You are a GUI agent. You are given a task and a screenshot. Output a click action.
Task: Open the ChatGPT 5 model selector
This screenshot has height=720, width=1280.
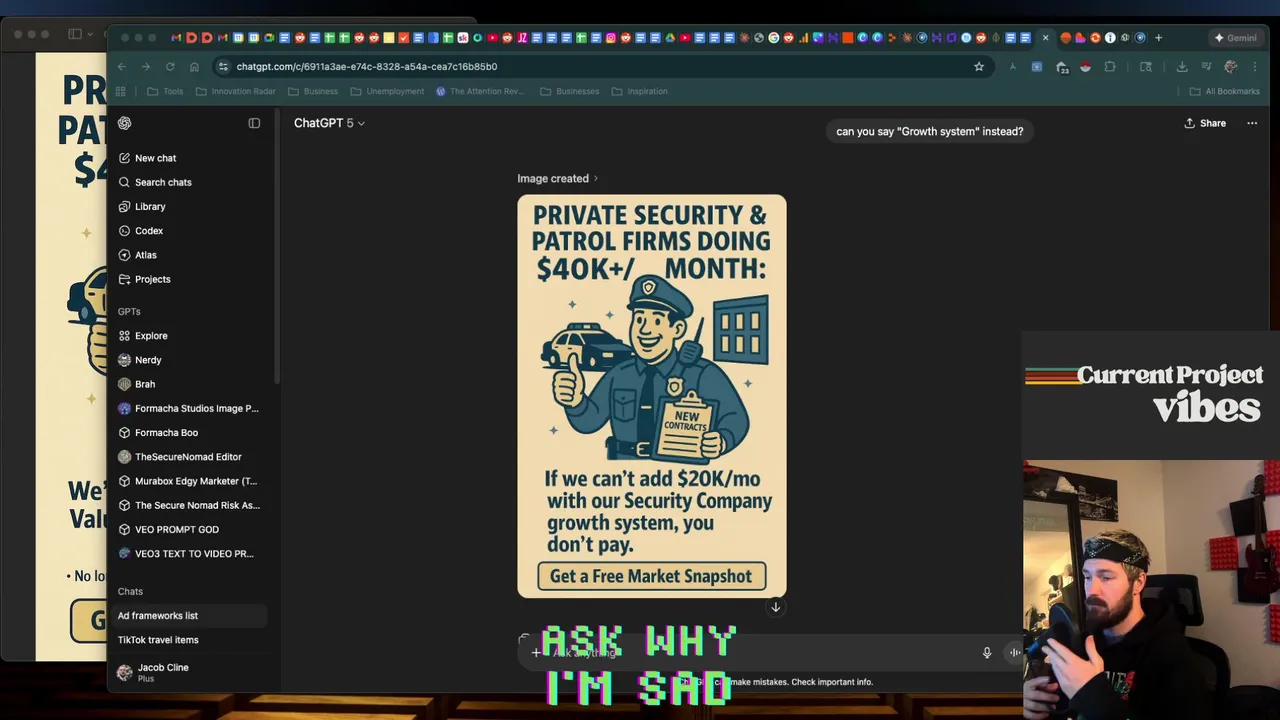pyautogui.click(x=329, y=123)
